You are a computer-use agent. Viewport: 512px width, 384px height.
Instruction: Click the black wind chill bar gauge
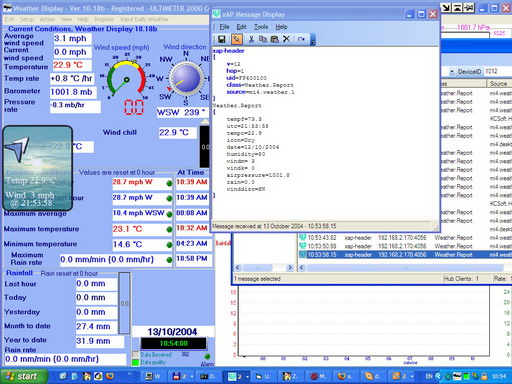point(205,146)
